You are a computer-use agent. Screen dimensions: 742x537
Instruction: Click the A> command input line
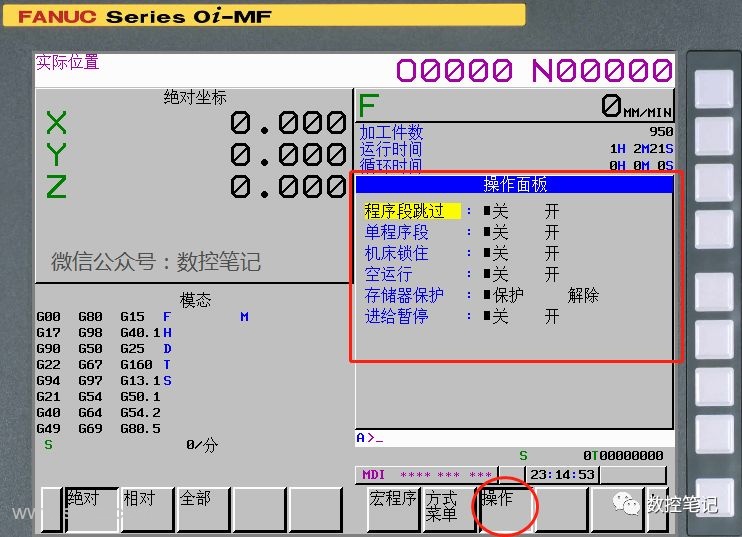[514, 438]
